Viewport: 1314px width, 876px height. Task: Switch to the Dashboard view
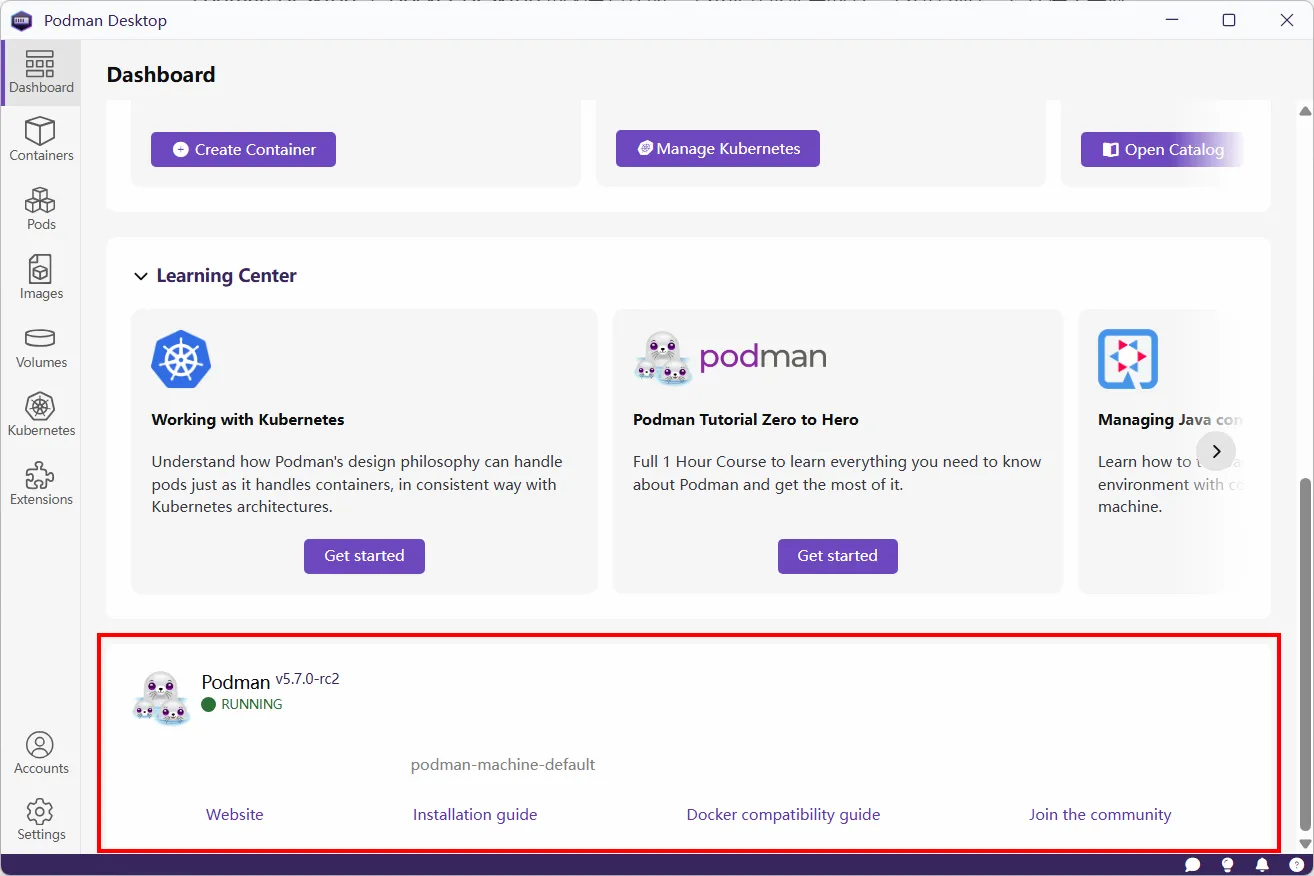pos(41,72)
